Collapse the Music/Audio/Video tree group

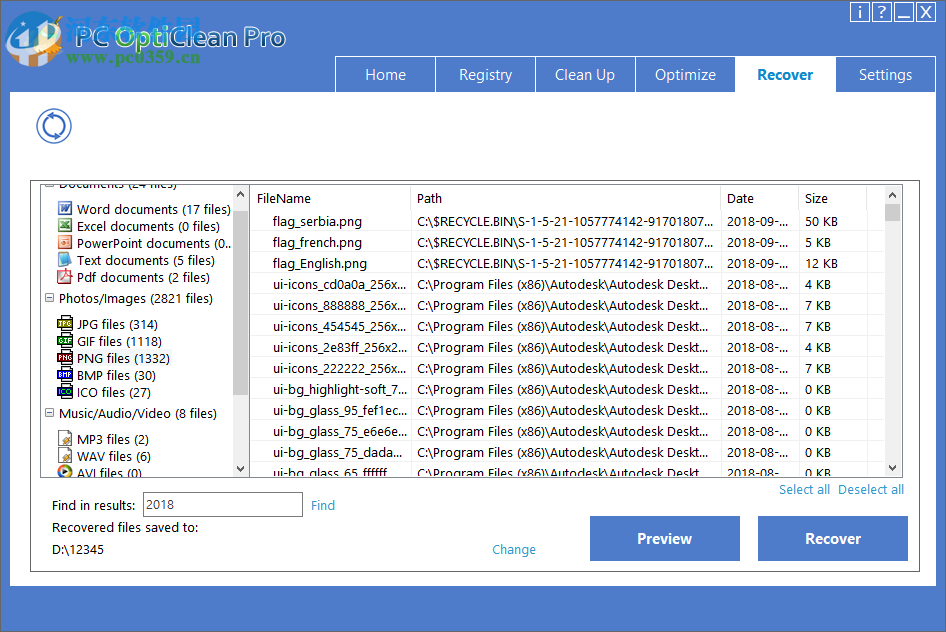coord(49,413)
